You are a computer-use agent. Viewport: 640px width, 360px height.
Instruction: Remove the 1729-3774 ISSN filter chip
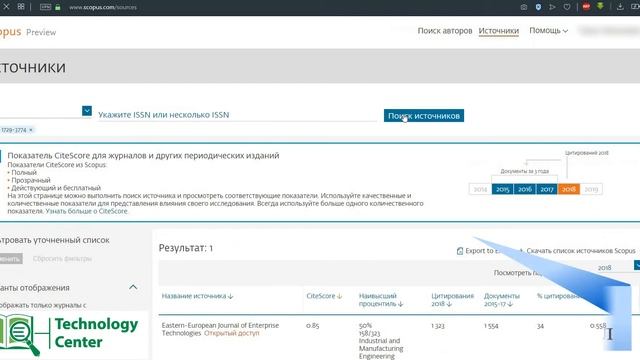coord(31,130)
